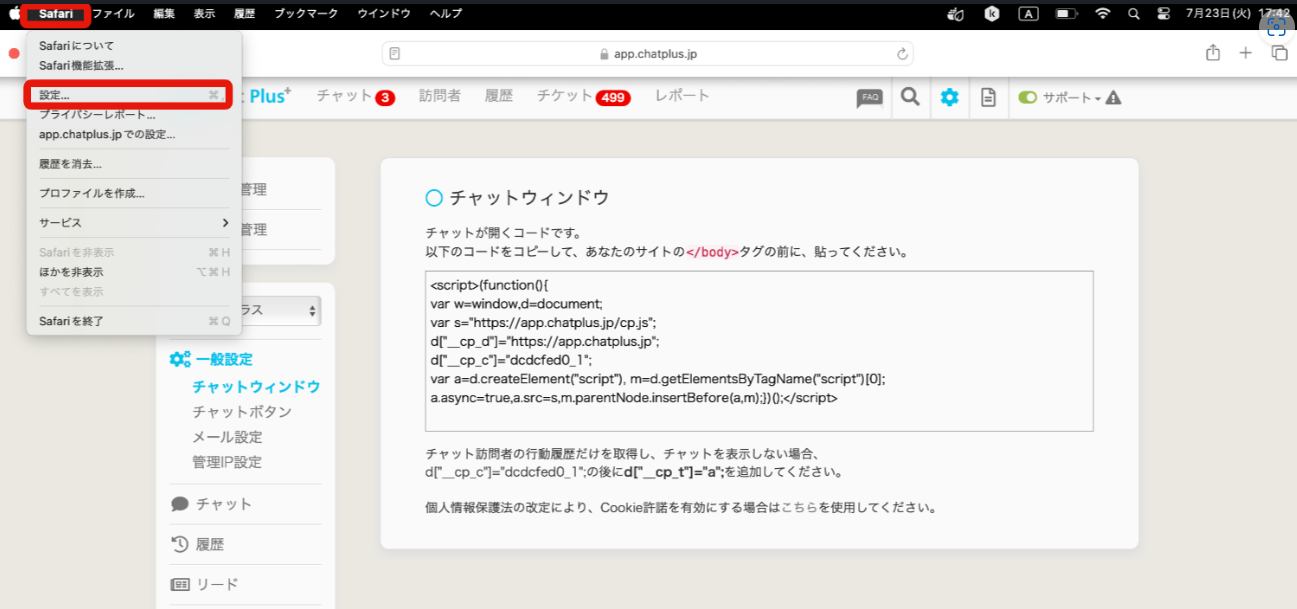The image size is (1297, 609).
Task: Open 管理IP設定 in the sidebar
Action: [x=227, y=462]
